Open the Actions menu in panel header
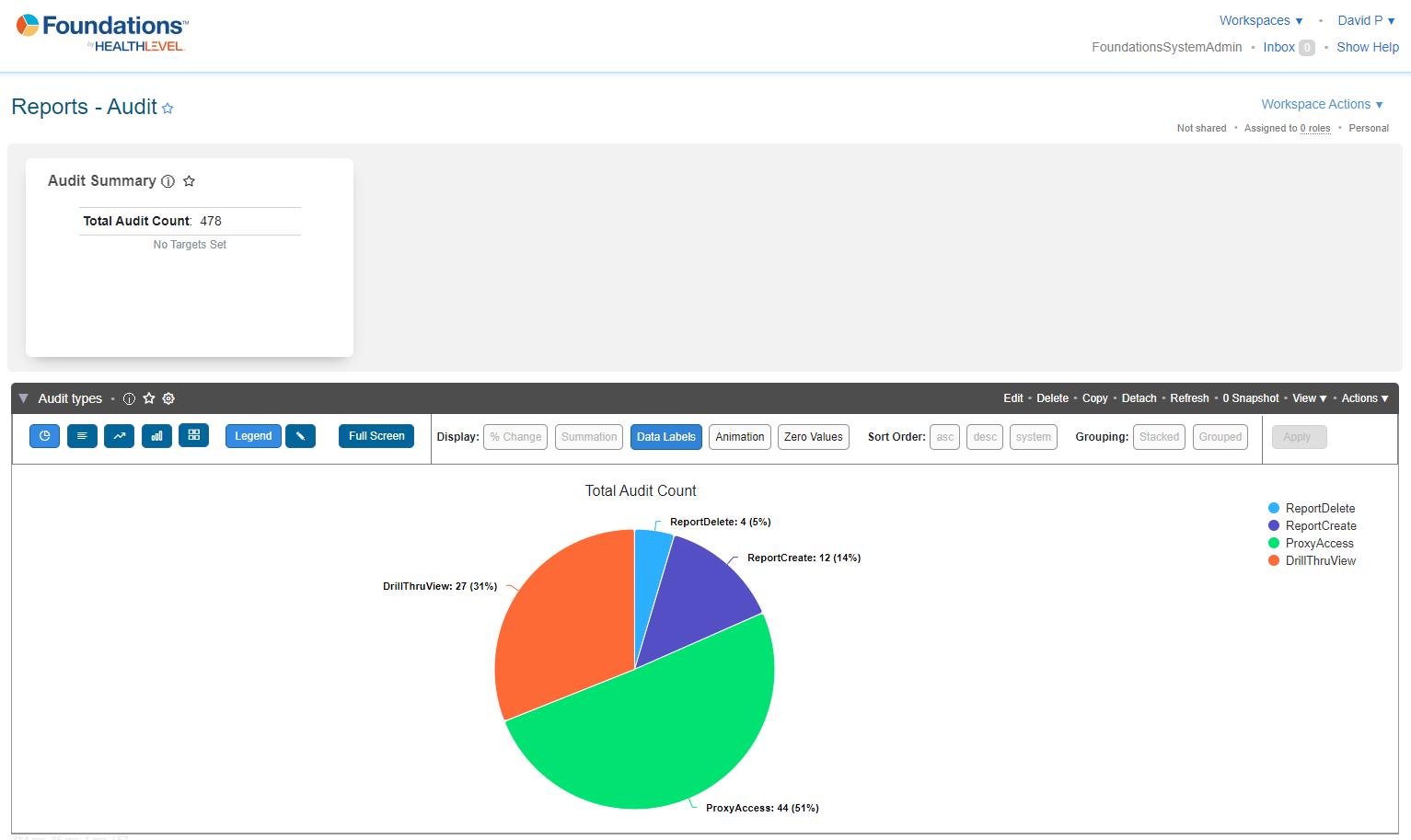 coord(1364,398)
